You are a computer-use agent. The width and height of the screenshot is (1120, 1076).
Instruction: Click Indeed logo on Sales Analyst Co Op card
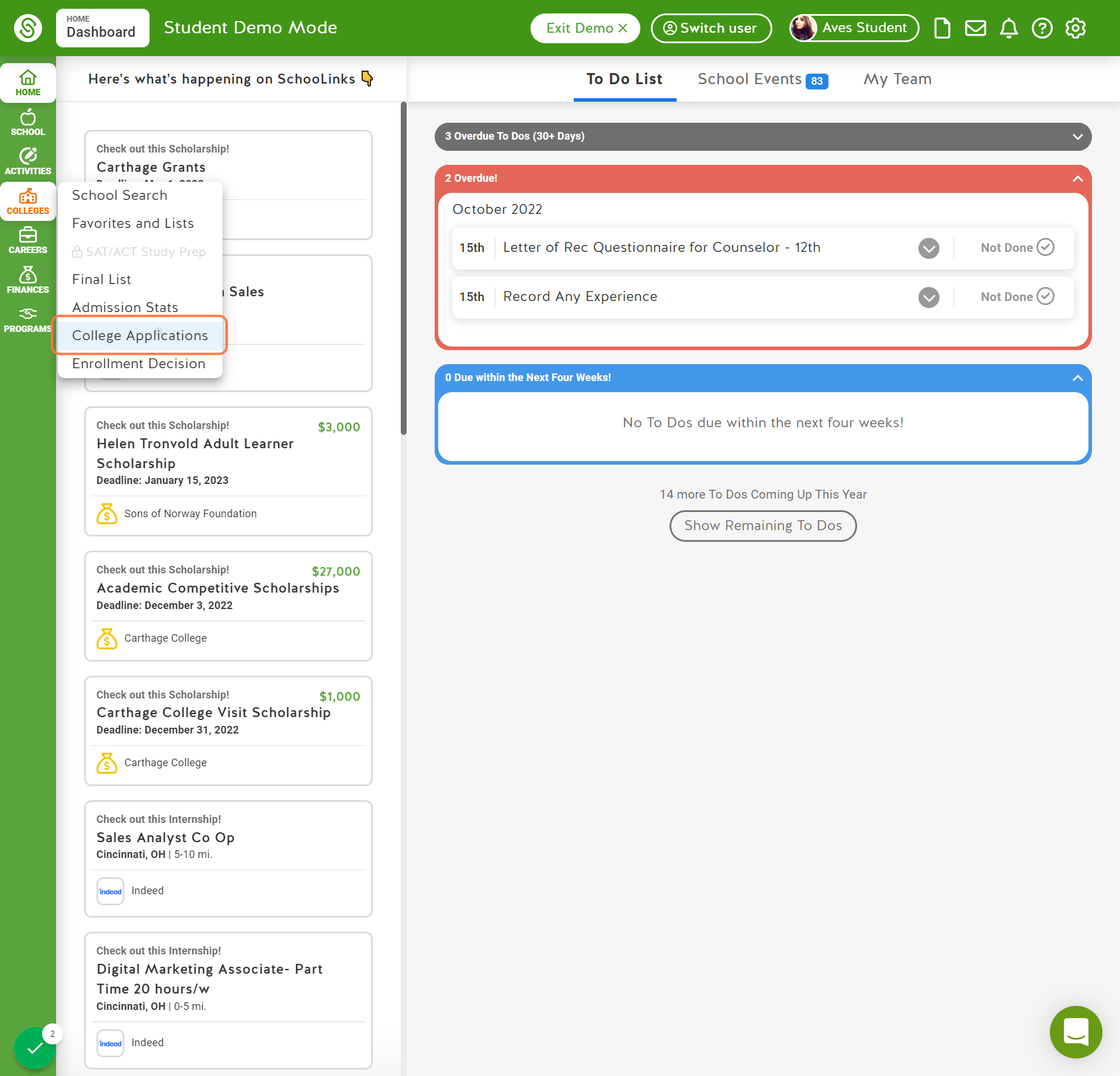tap(110, 891)
